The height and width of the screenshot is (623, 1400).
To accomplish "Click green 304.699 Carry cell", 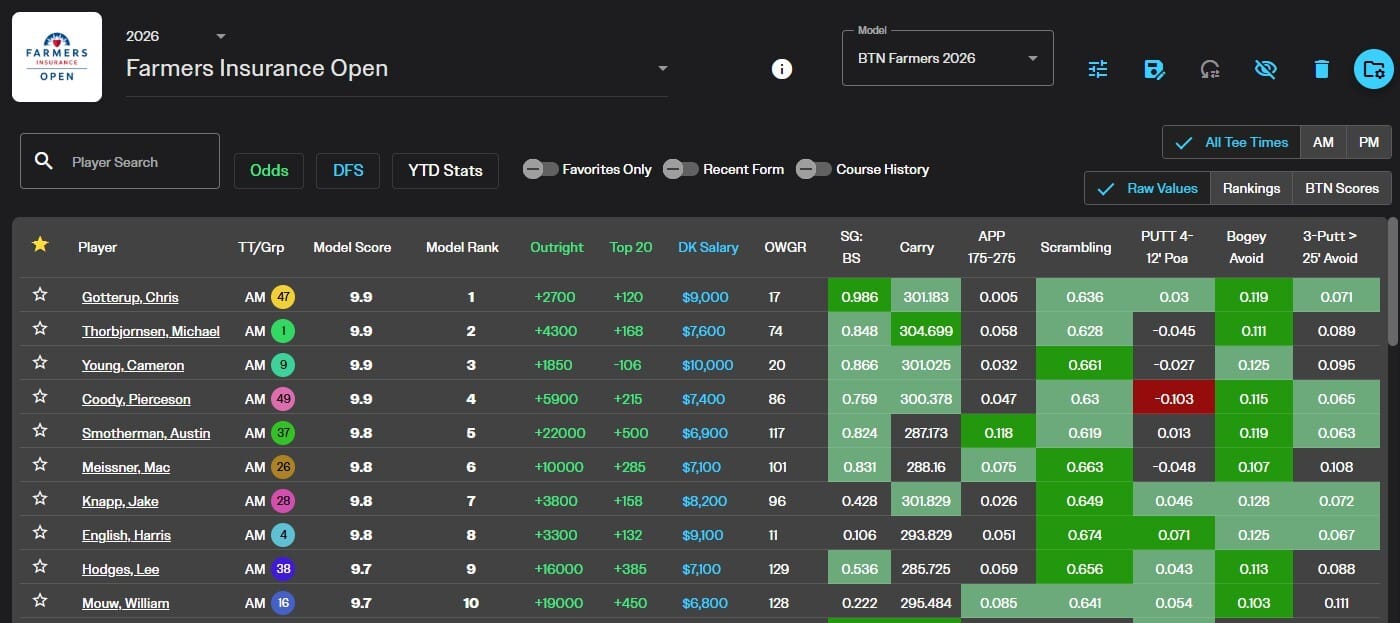I will click(x=927, y=331).
